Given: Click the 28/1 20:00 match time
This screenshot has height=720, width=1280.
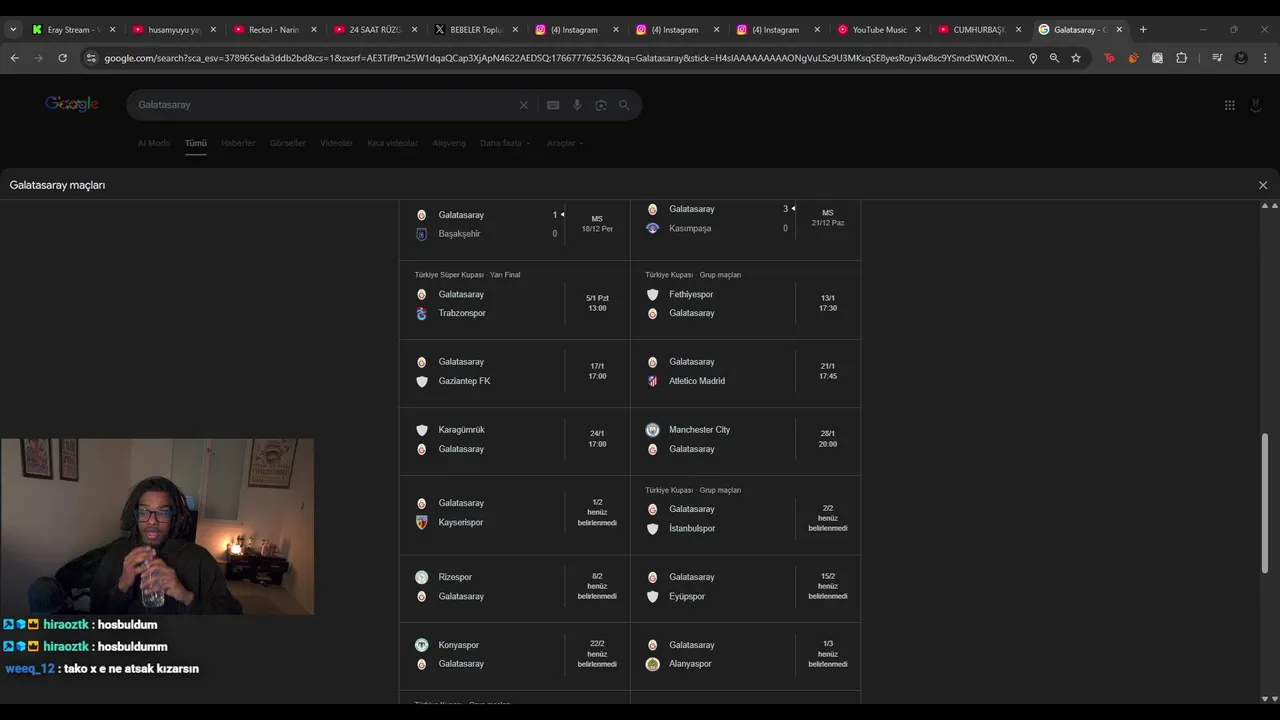Looking at the screenshot, I should [828, 439].
